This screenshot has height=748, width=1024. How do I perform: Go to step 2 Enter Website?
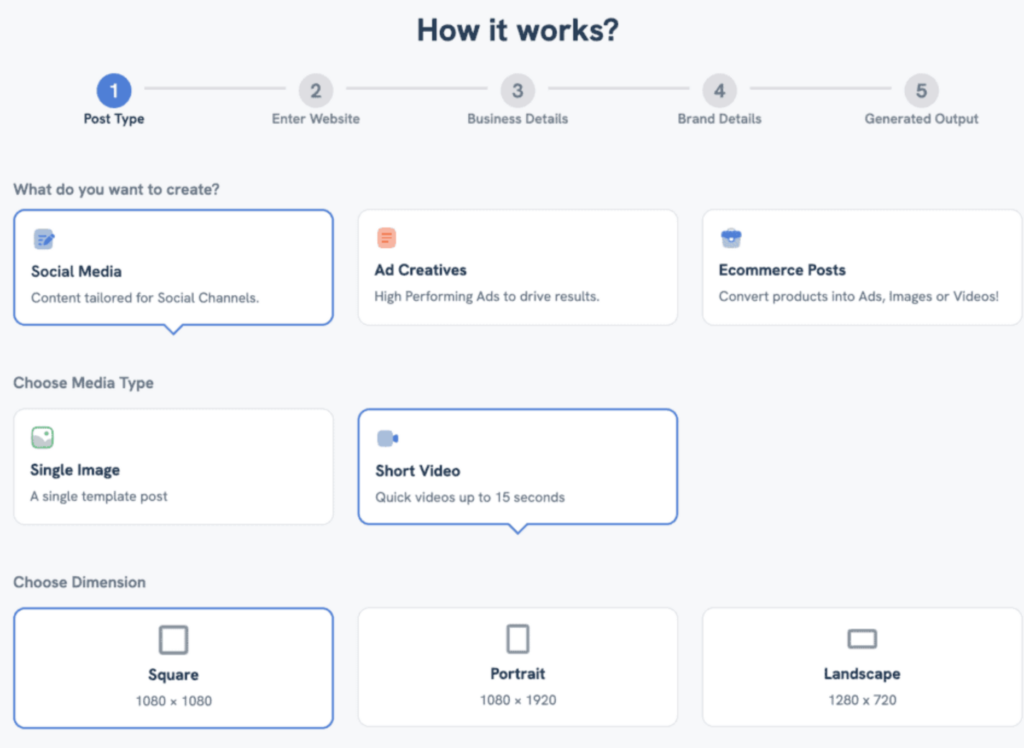pyautogui.click(x=315, y=92)
